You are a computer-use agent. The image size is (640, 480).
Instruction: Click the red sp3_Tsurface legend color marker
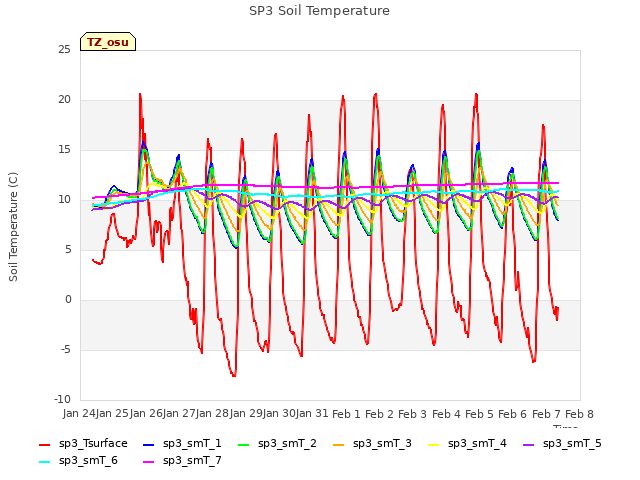coord(44,444)
